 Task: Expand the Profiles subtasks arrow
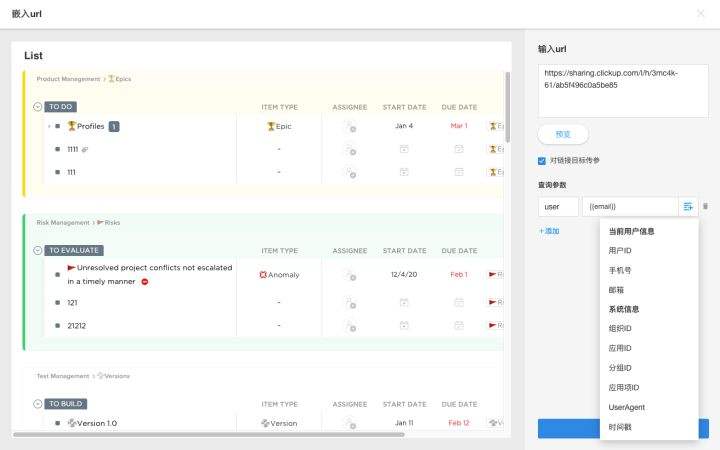point(48,127)
